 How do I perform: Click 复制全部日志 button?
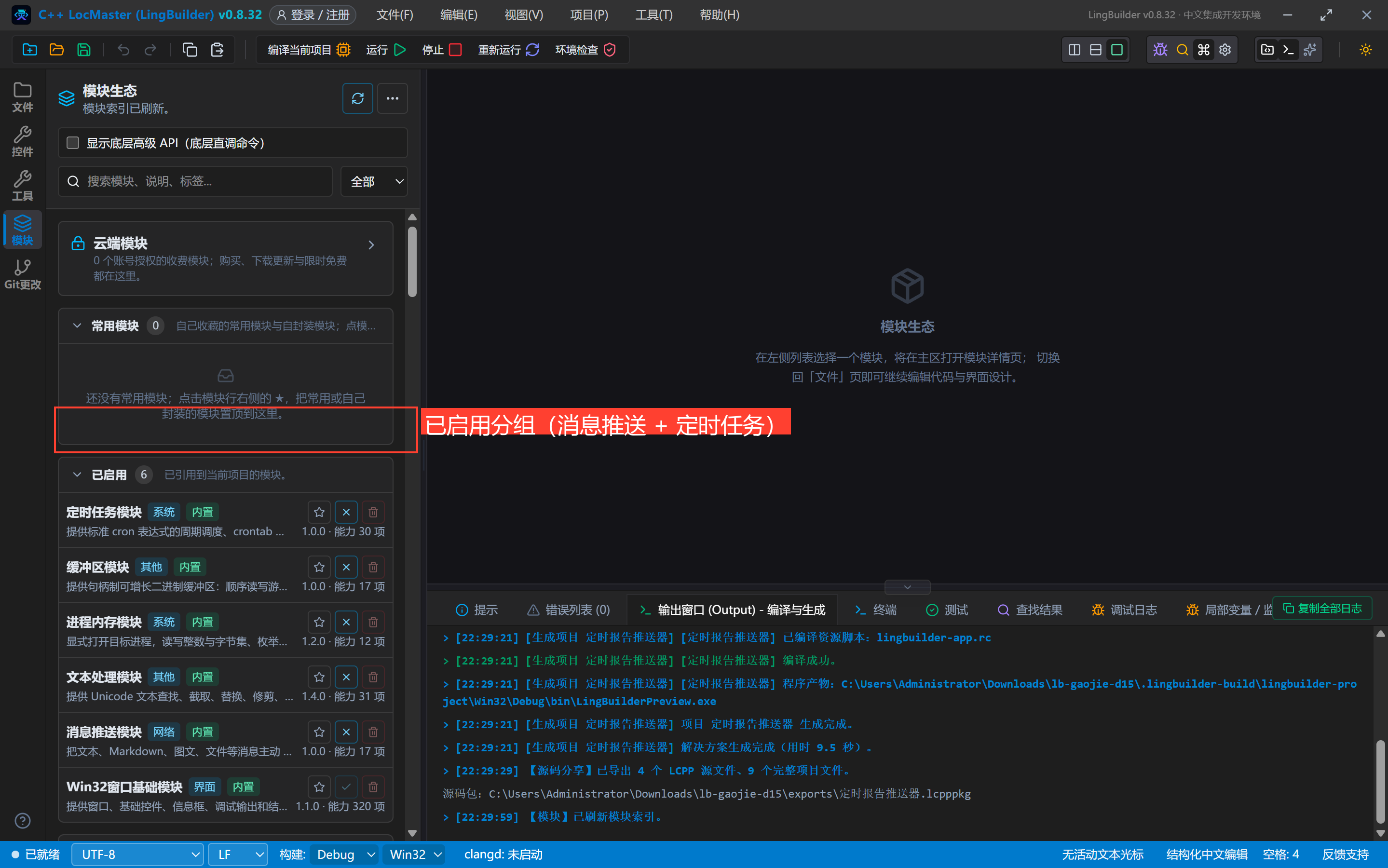click(x=1322, y=608)
